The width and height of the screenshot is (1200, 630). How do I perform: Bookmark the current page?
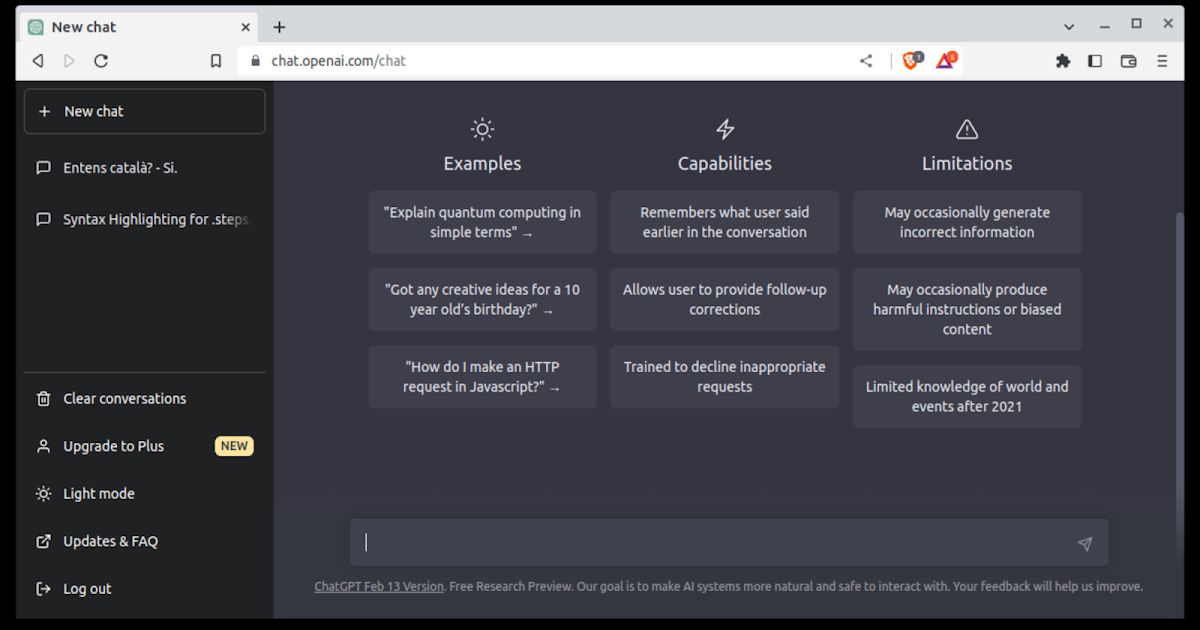point(215,60)
